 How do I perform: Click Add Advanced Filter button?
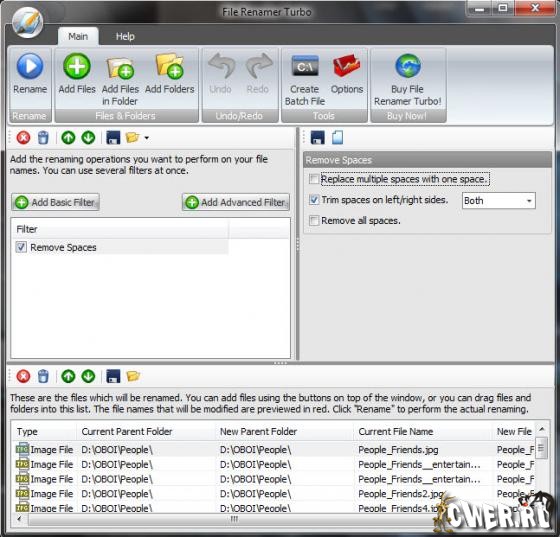(x=236, y=202)
